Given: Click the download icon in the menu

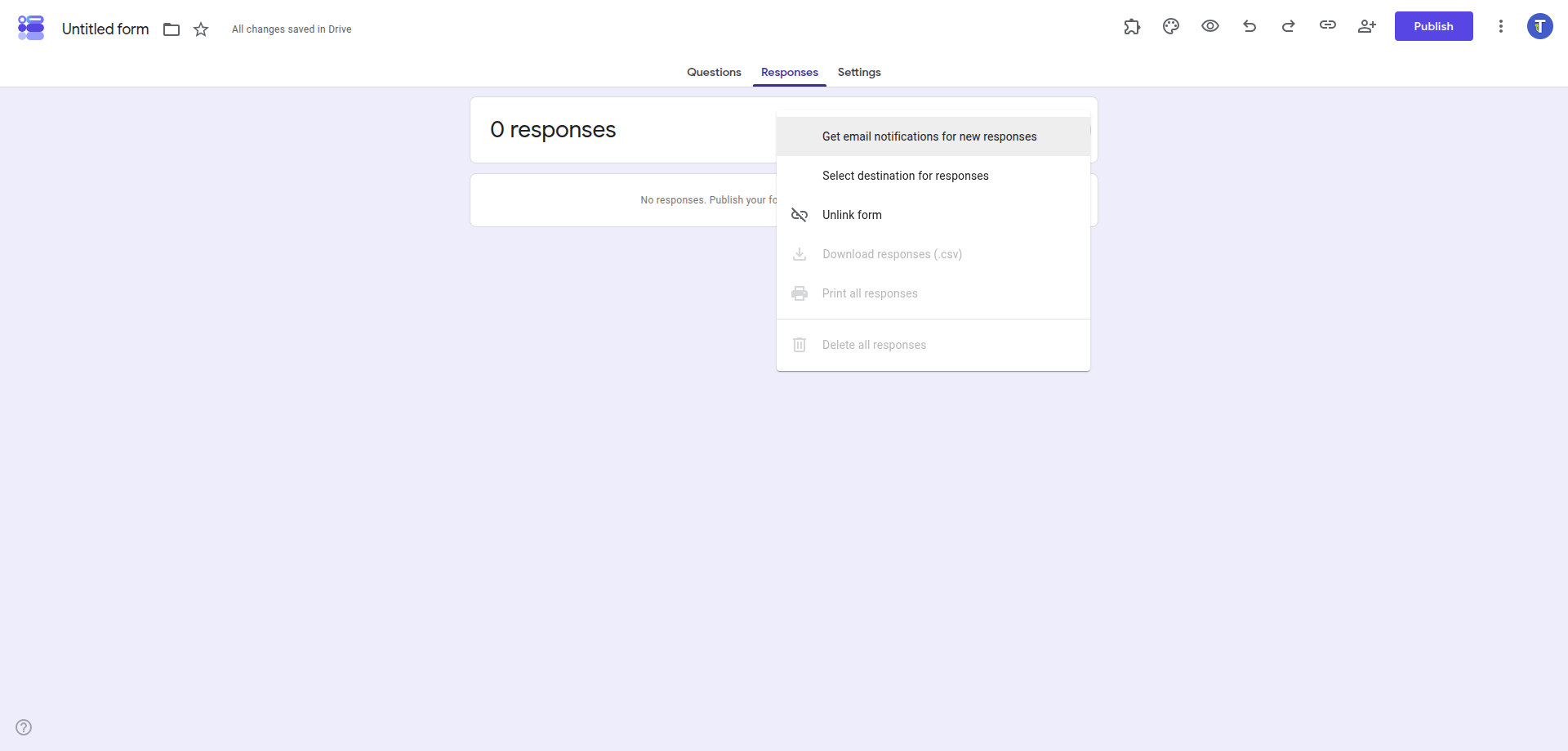Looking at the screenshot, I should (x=800, y=254).
